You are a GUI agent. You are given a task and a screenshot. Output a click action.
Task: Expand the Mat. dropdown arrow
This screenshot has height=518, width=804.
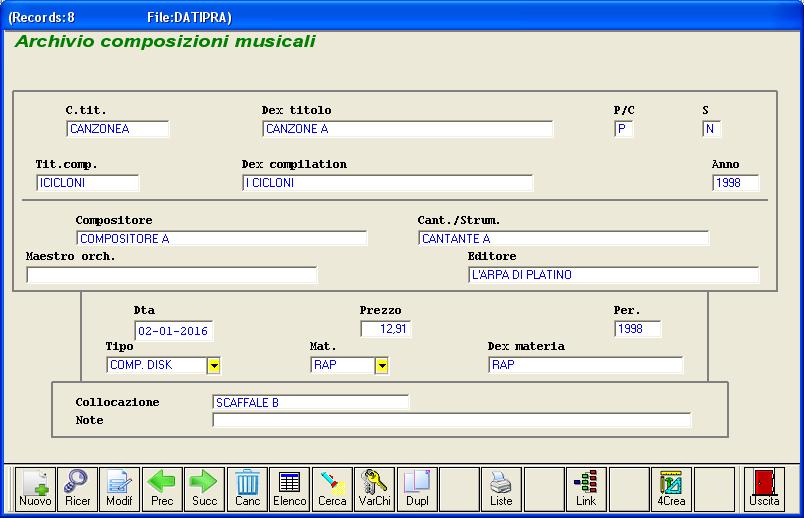pos(381,366)
